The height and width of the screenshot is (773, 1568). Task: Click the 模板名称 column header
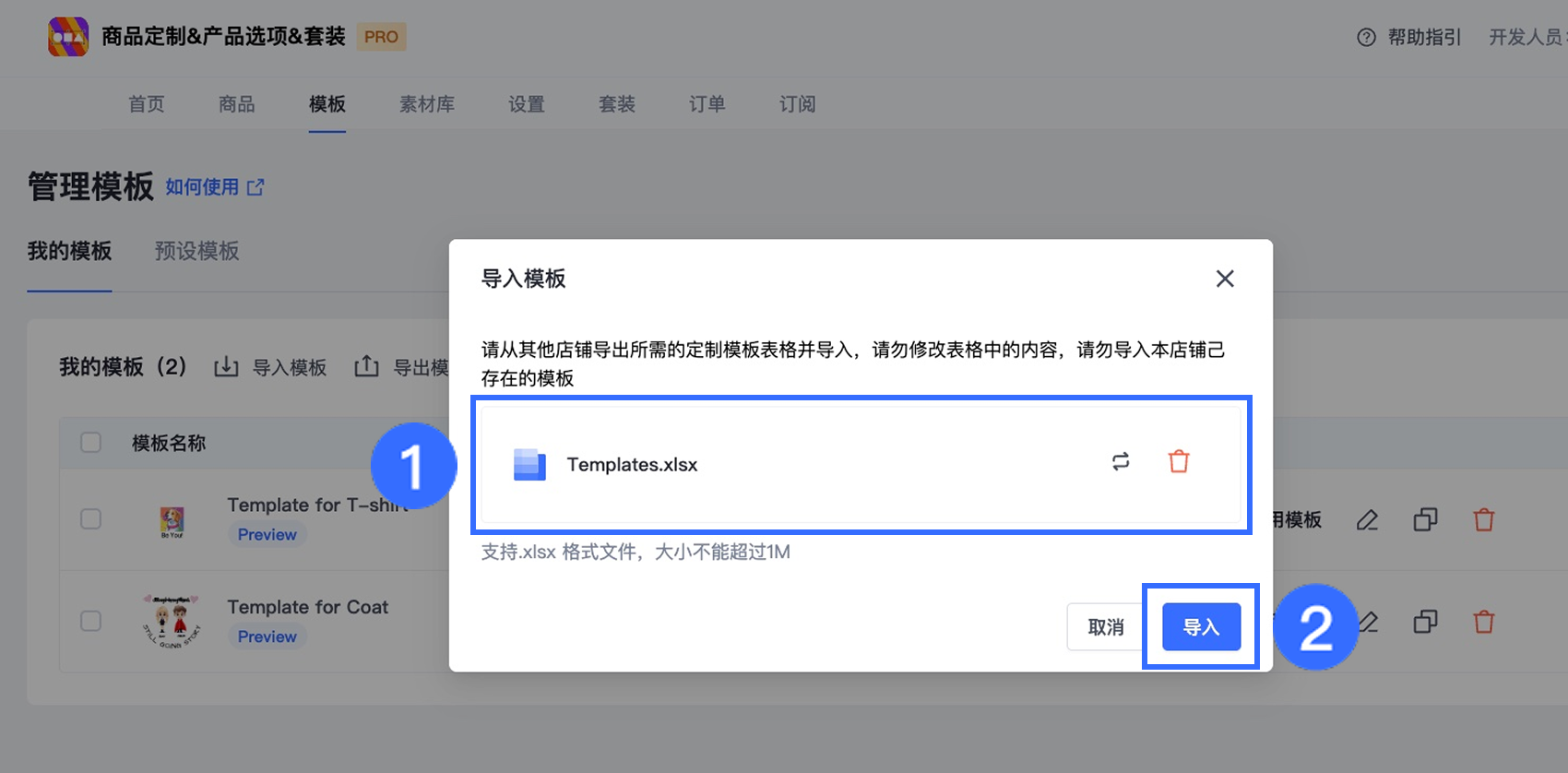169,443
